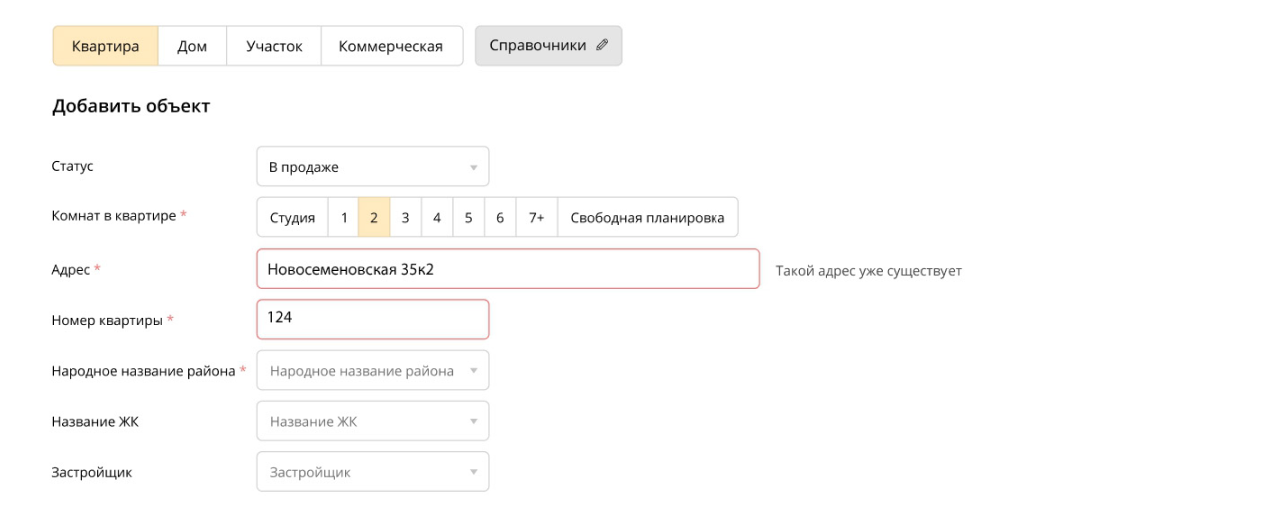The height and width of the screenshot is (515, 1281).
Task: Switch to the Дом tab
Action: pos(192,46)
